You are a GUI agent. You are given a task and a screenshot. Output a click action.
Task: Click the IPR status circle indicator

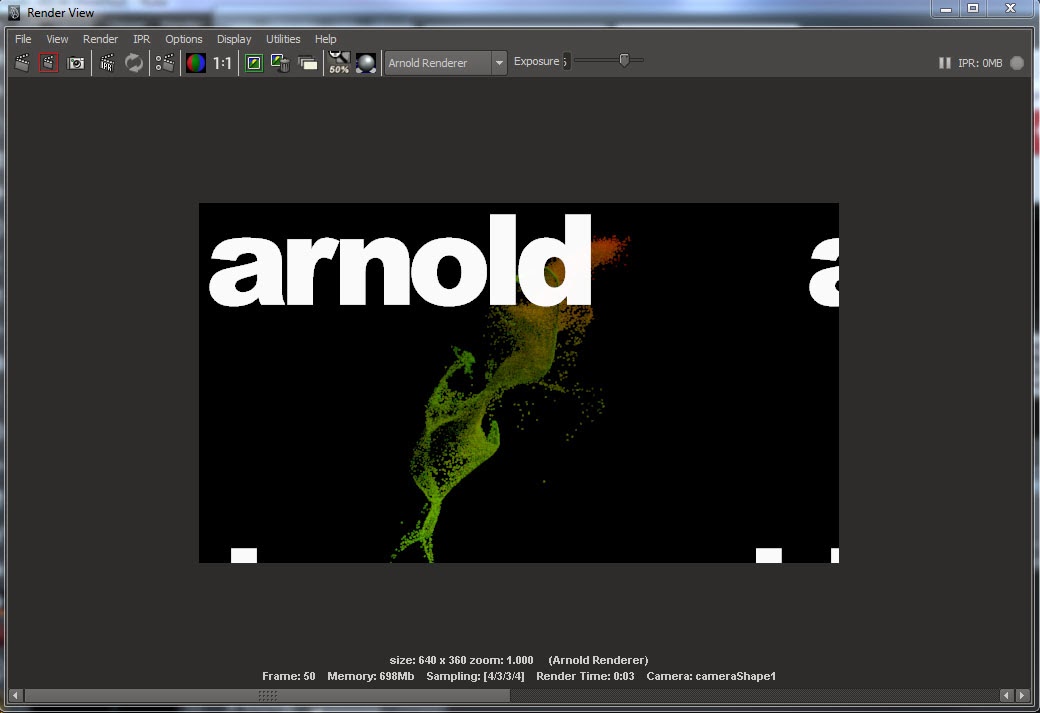click(1017, 63)
